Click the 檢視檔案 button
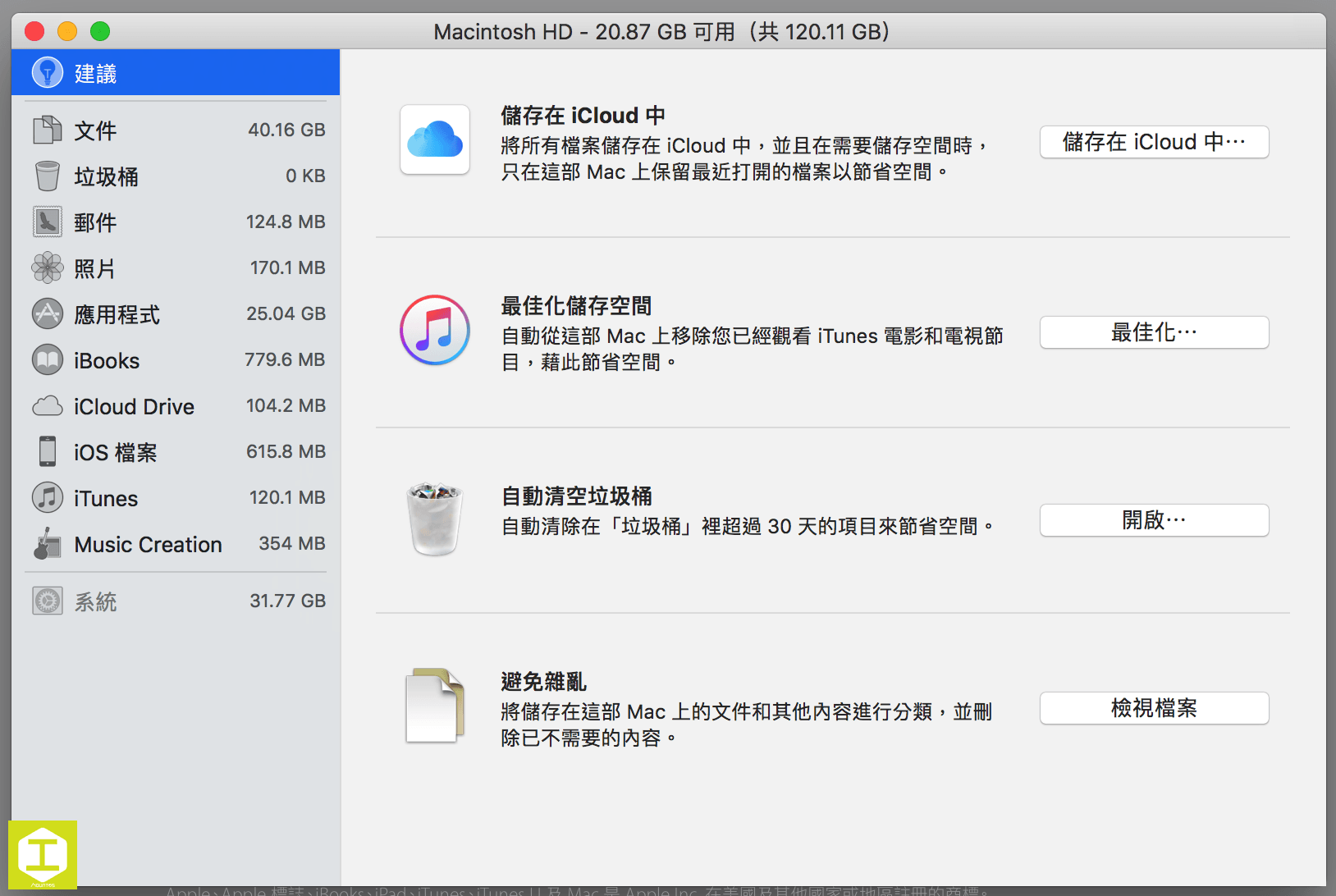 click(x=1153, y=708)
